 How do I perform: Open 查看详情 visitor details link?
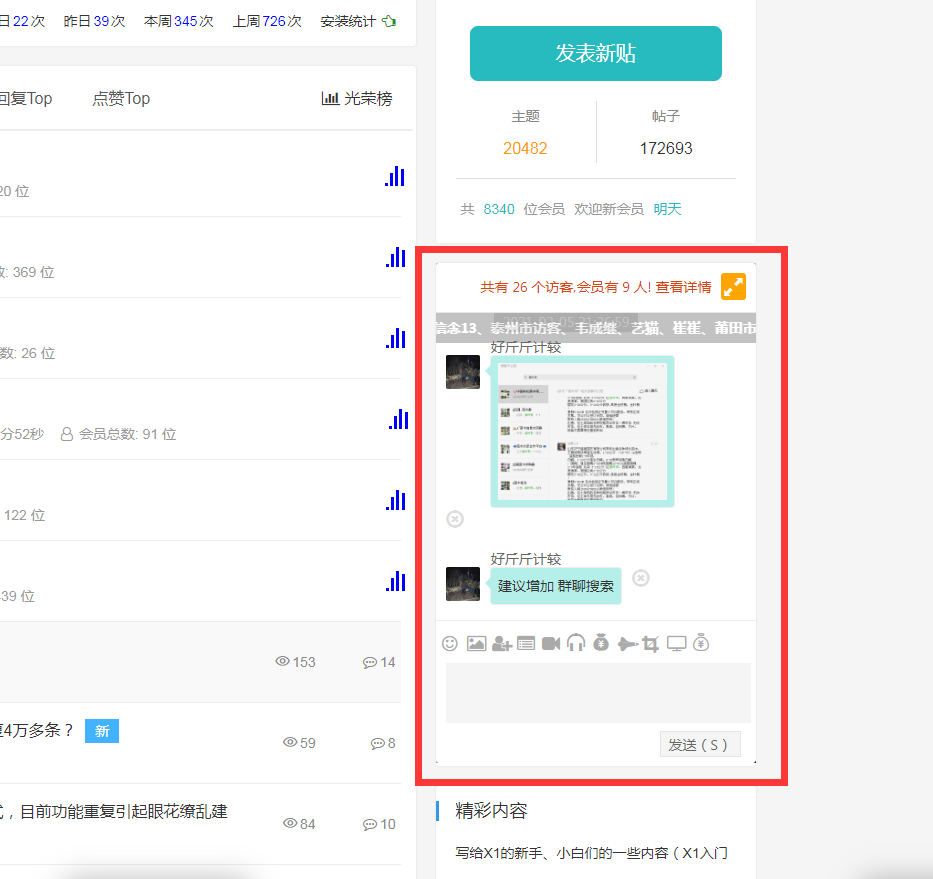tap(684, 288)
